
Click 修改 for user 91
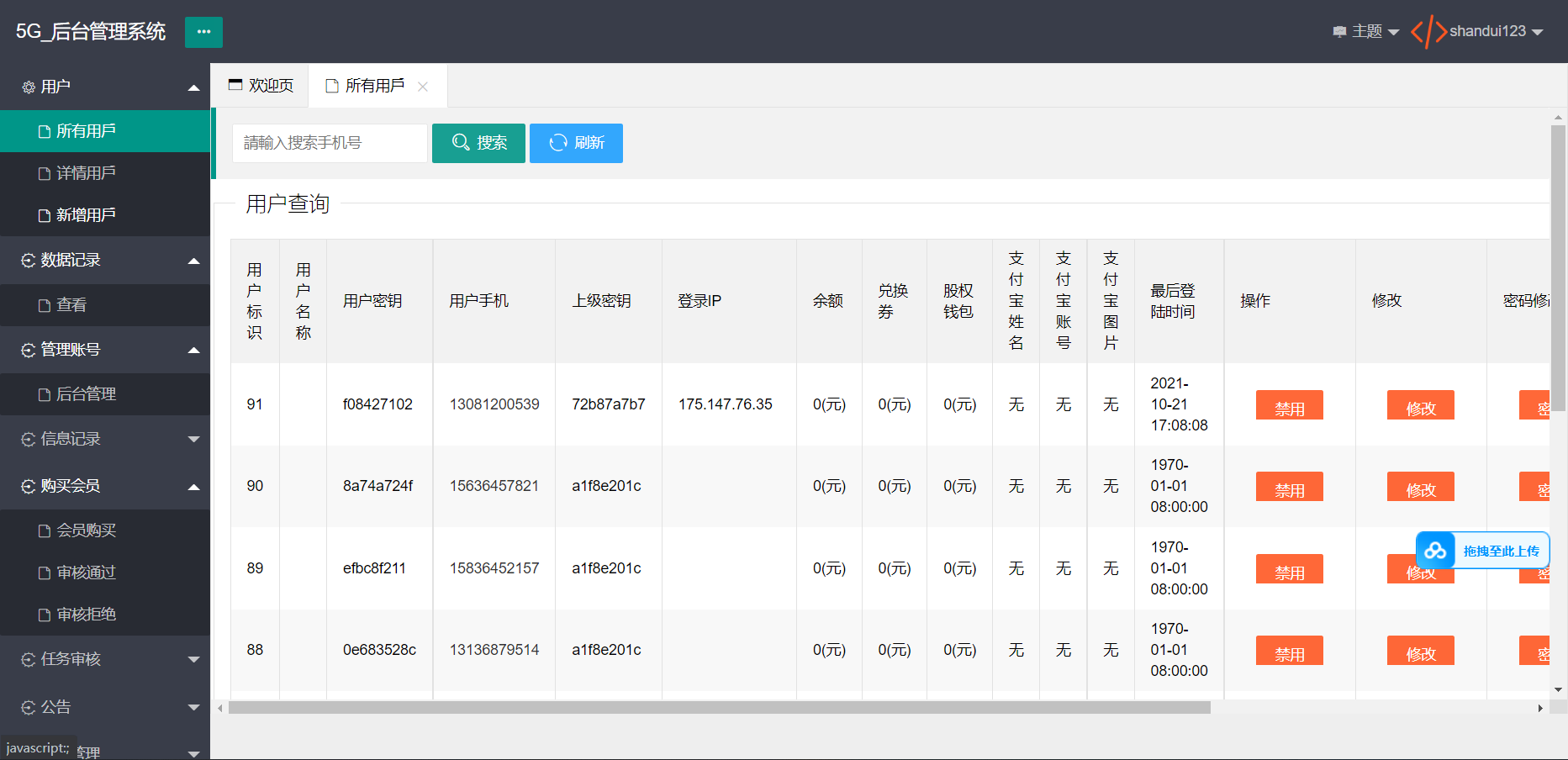1421,405
